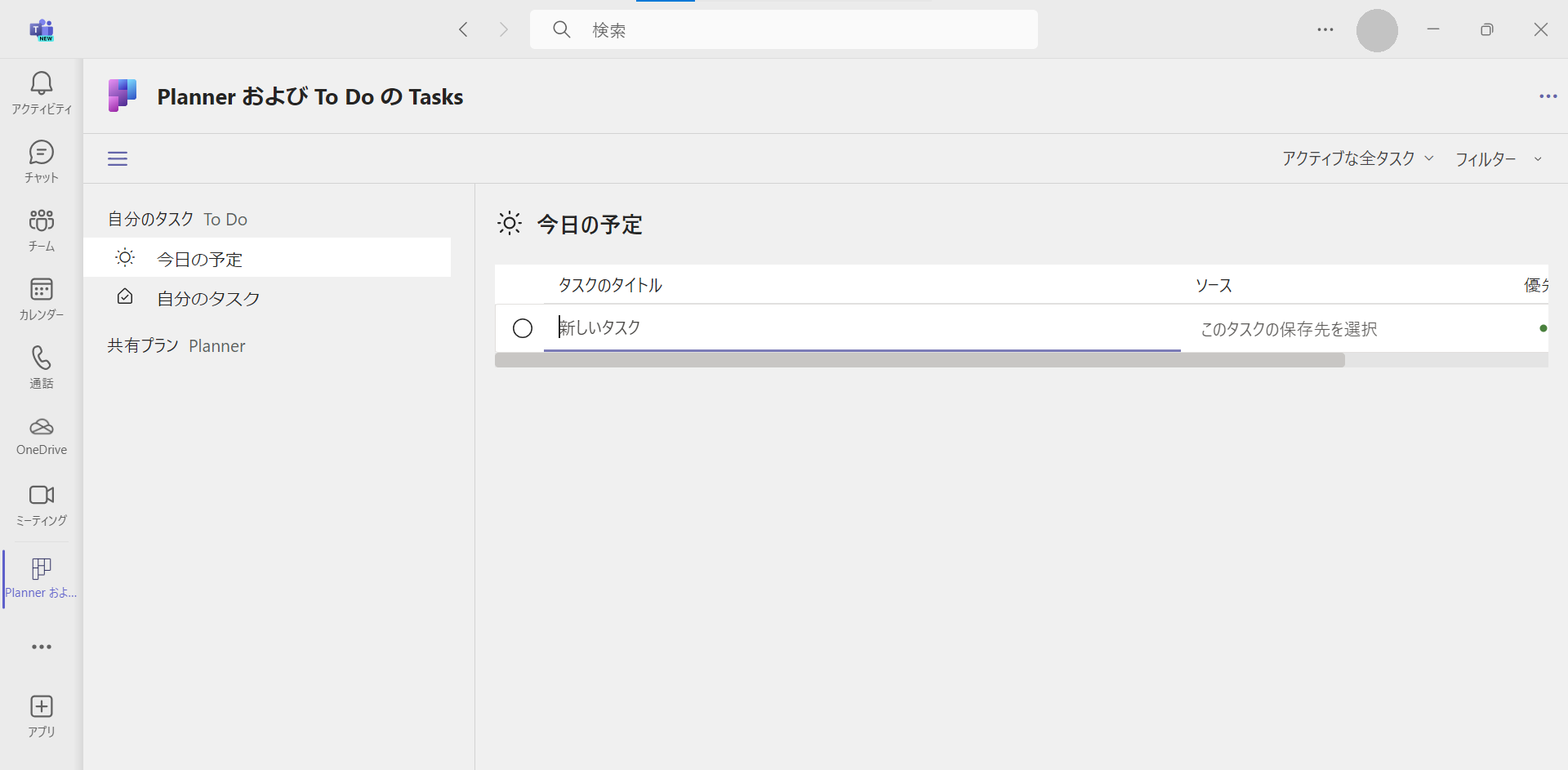Open settings and more ellipsis in title bar
Image resolution: width=1568 pixels, height=770 pixels.
[1325, 29]
